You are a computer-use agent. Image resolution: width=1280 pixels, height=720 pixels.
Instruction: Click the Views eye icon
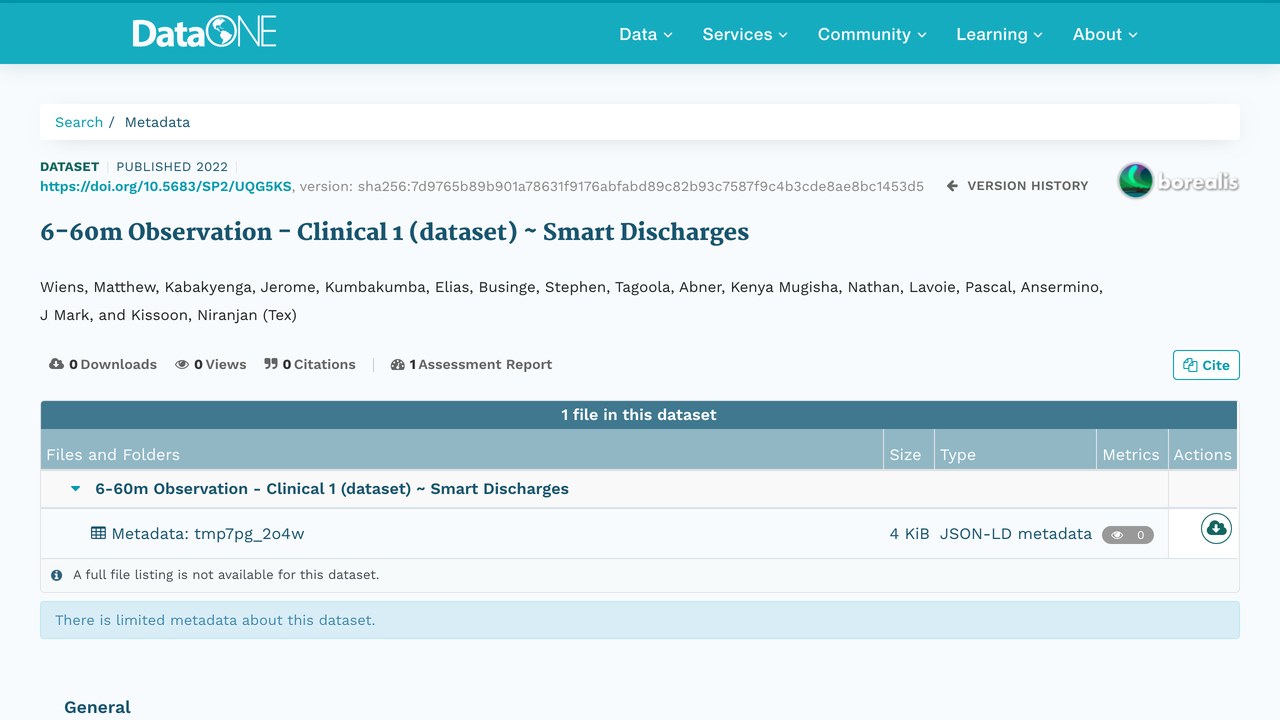click(x=182, y=364)
